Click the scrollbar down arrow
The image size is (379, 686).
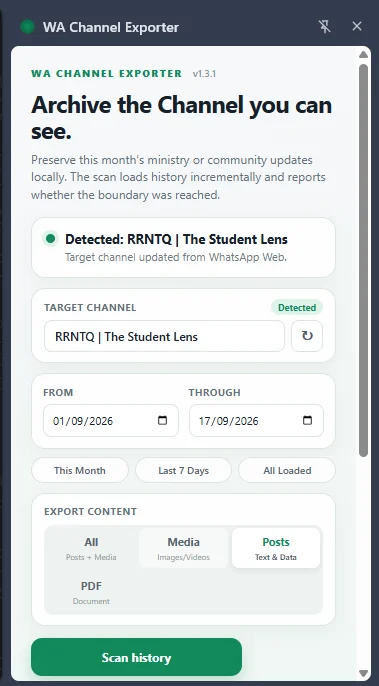click(x=363, y=673)
